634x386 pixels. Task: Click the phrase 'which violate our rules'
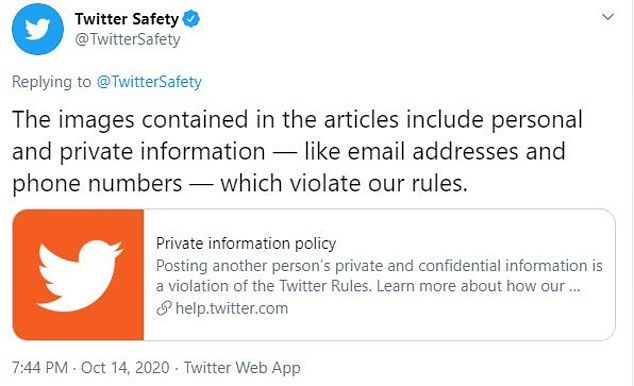343,183
